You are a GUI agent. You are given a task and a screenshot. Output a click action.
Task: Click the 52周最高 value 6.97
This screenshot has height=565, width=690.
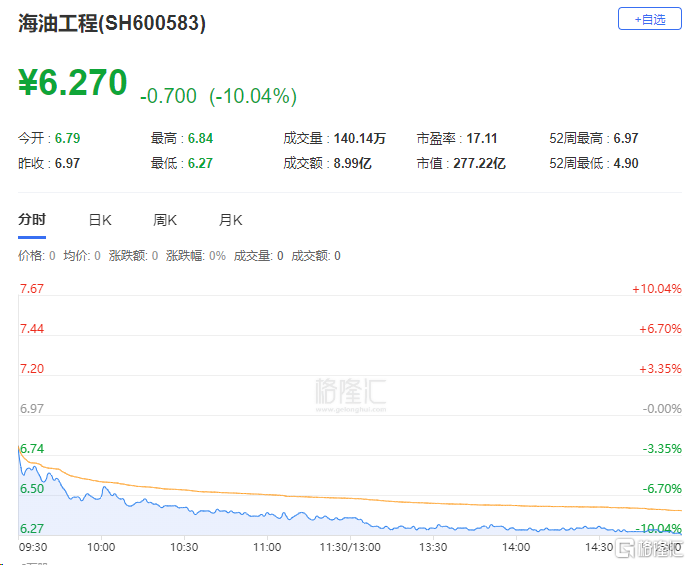pyautogui.click(x=626, y=138)
